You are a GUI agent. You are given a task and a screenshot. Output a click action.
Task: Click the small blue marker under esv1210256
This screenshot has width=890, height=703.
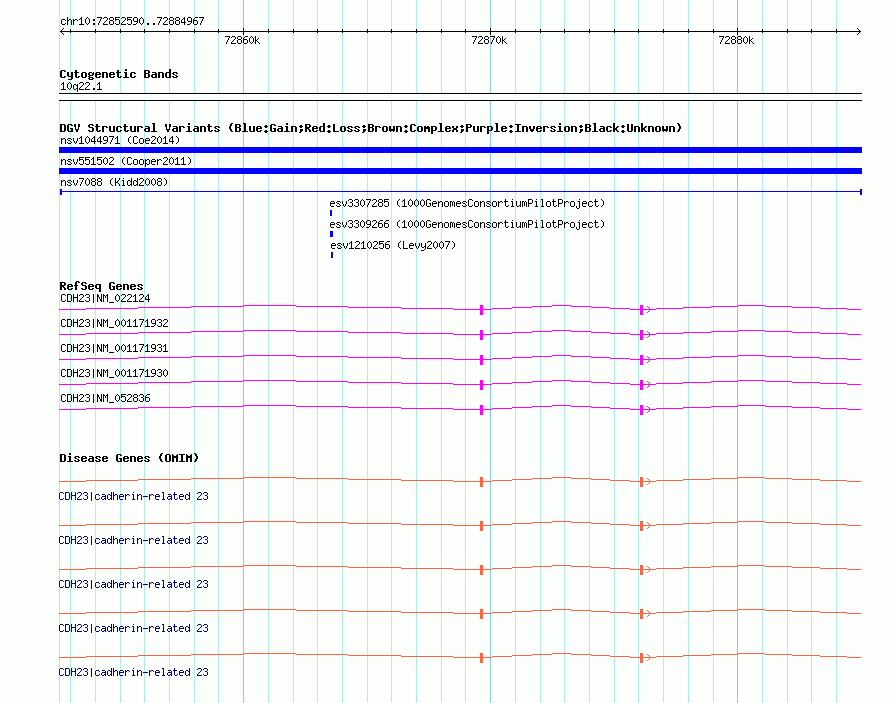(332, 255)
